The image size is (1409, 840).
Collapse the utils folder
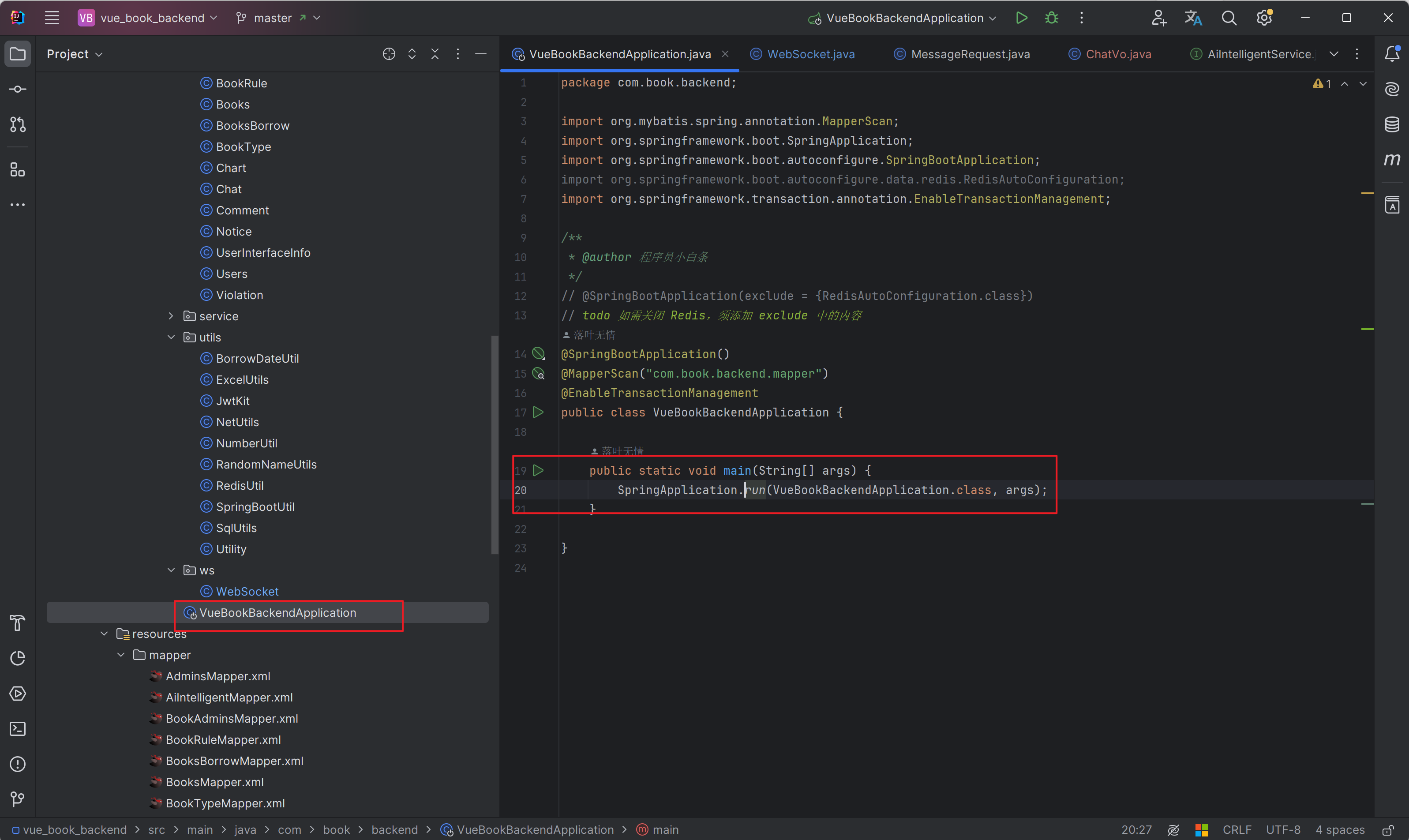(x=171, y=337)
